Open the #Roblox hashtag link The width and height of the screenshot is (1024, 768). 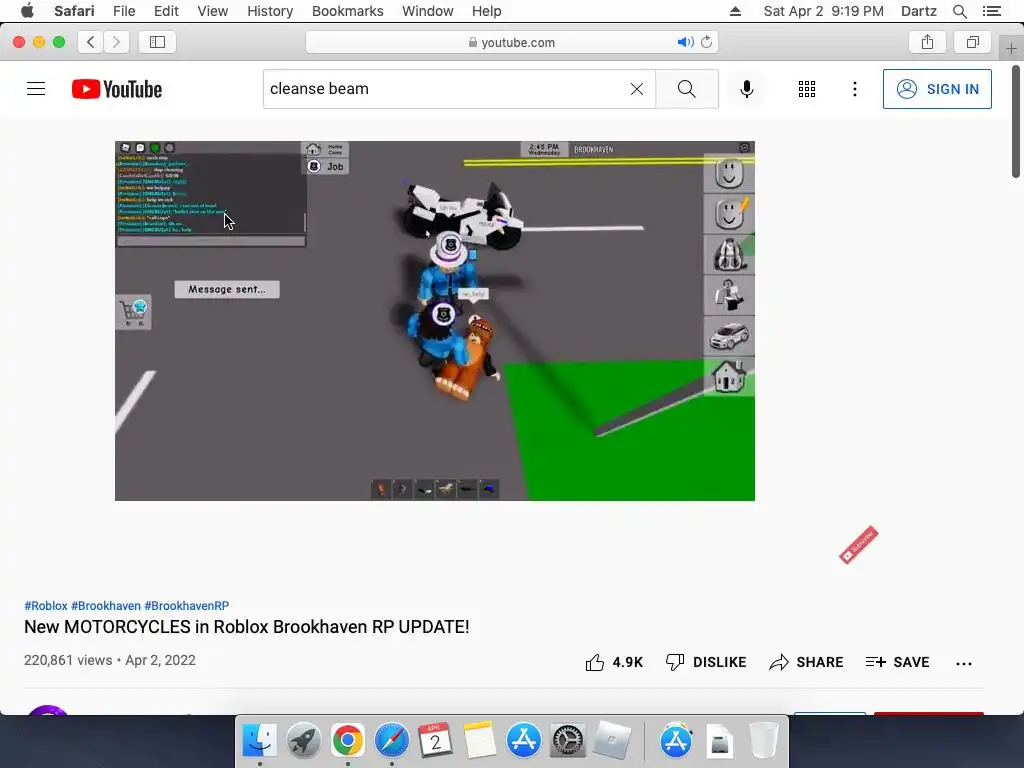pyautogui.click(x=46, y=605)
